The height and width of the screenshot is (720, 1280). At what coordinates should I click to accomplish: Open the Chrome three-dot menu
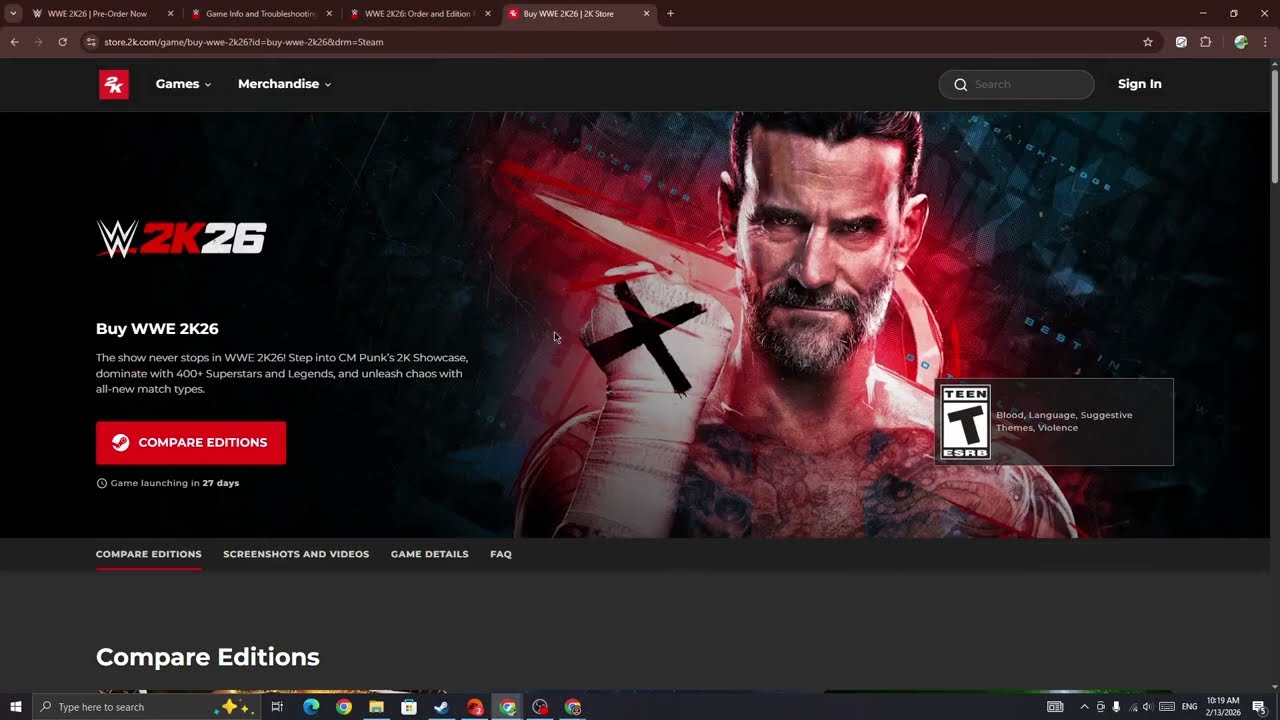pos(1265,42)
